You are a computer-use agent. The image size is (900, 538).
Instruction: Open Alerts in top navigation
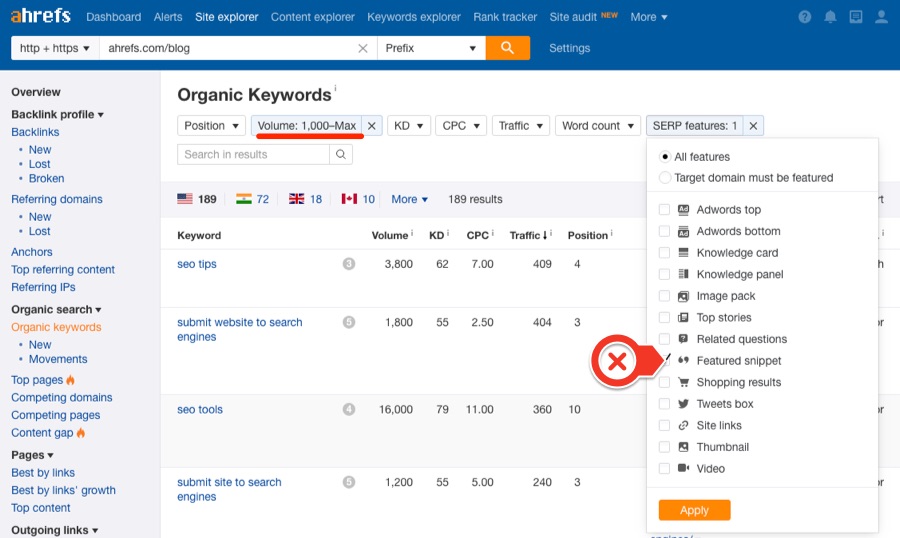[168, 17]
